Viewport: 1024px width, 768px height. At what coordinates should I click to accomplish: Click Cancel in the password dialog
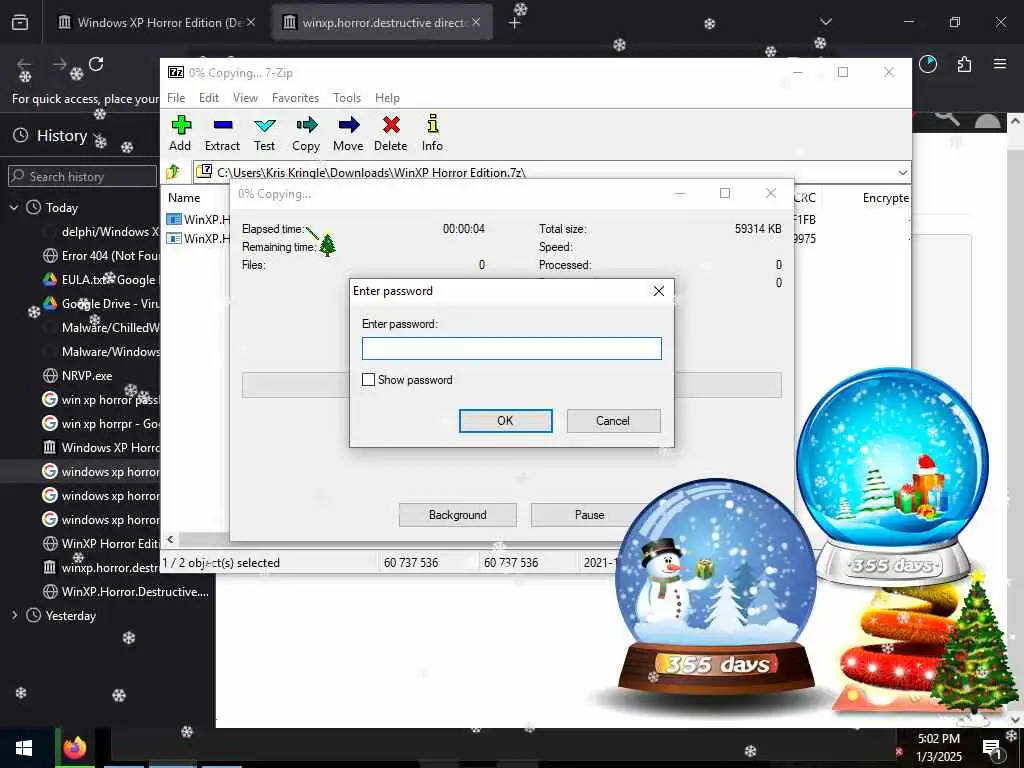613,421
